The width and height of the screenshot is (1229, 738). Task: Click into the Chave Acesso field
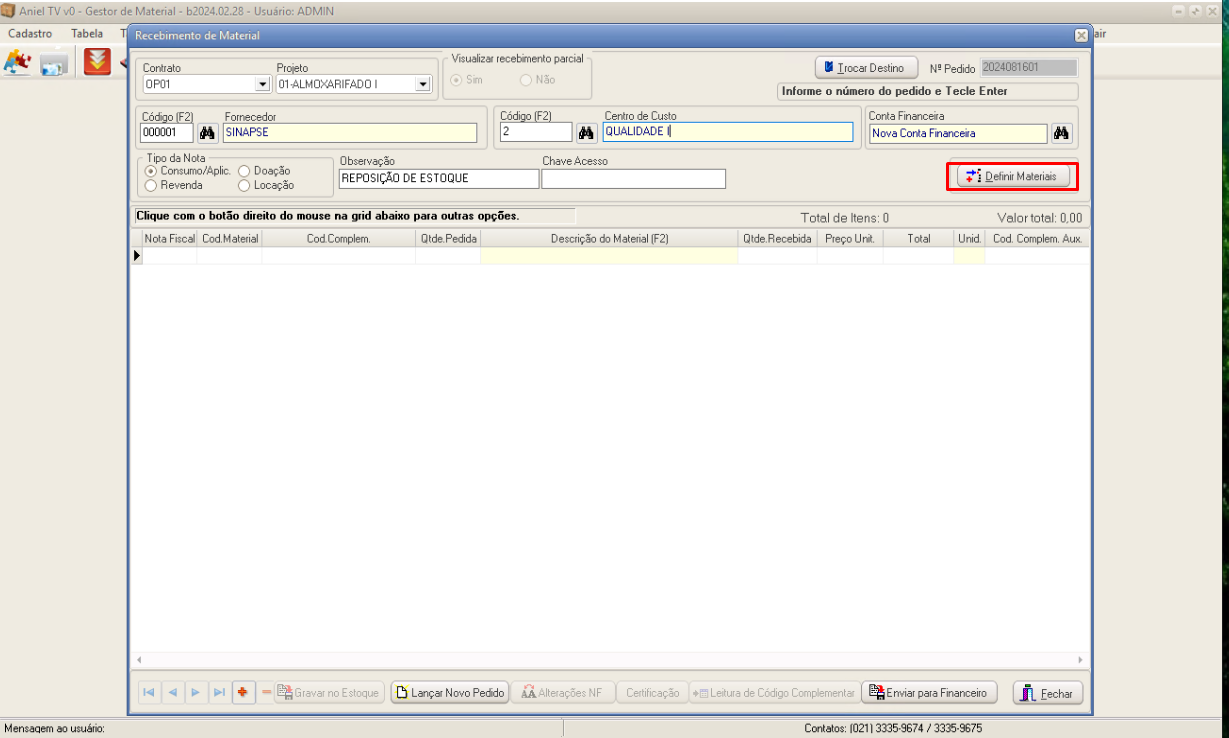pos(633,179)
